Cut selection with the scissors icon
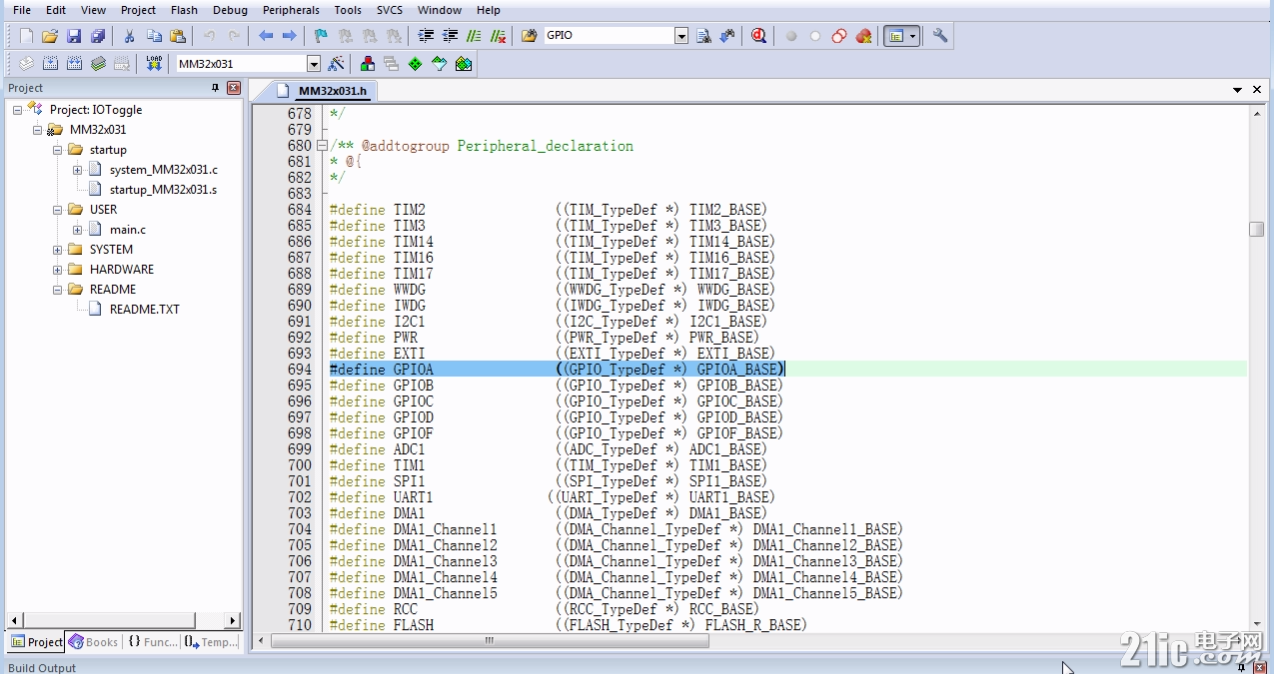The image size is (1274, 674). pos(129,36)
